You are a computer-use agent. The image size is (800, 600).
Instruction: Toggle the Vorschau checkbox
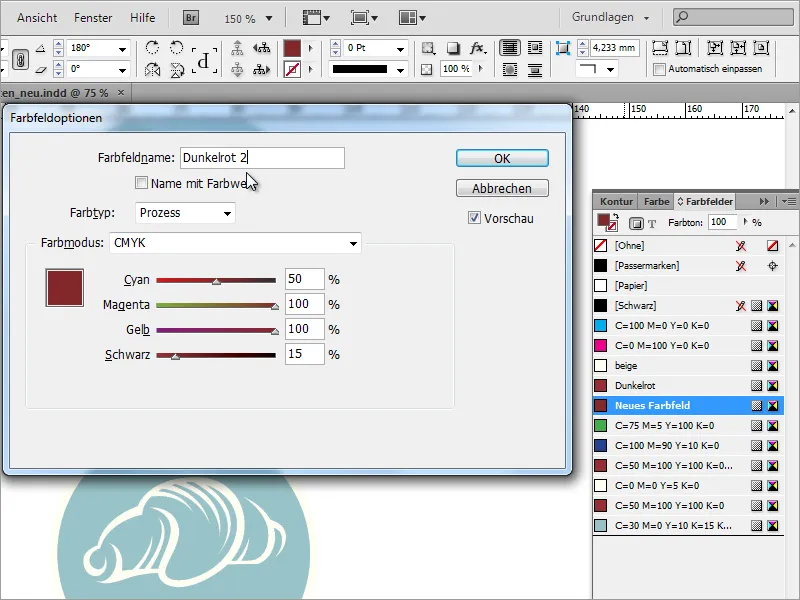[x=474, y=218]
